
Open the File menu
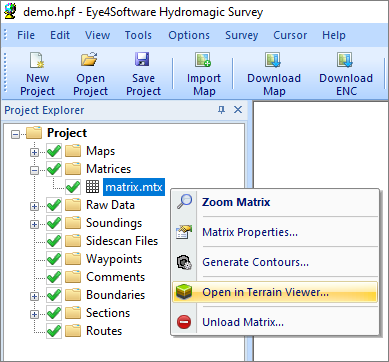[x=26, y=35]
